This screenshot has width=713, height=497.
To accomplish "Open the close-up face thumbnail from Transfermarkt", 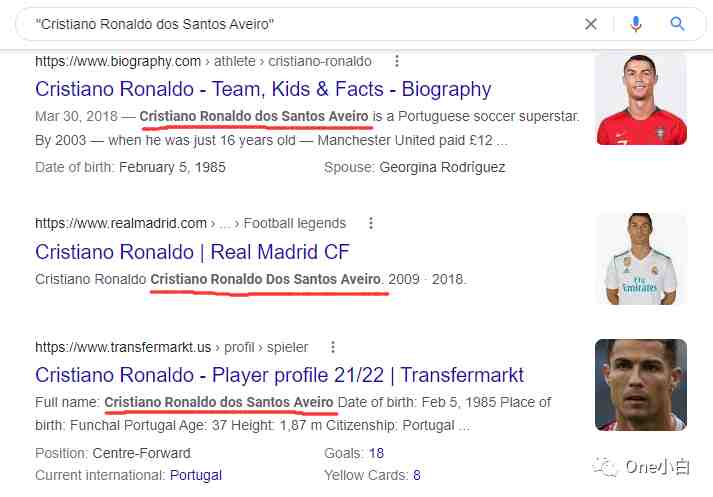I will [x=641, y=385].
